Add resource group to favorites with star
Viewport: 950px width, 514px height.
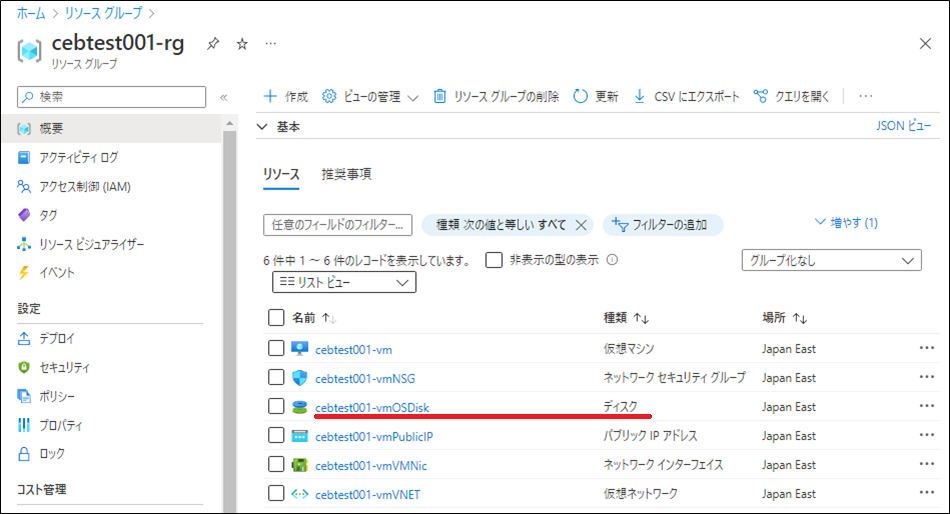242,44
